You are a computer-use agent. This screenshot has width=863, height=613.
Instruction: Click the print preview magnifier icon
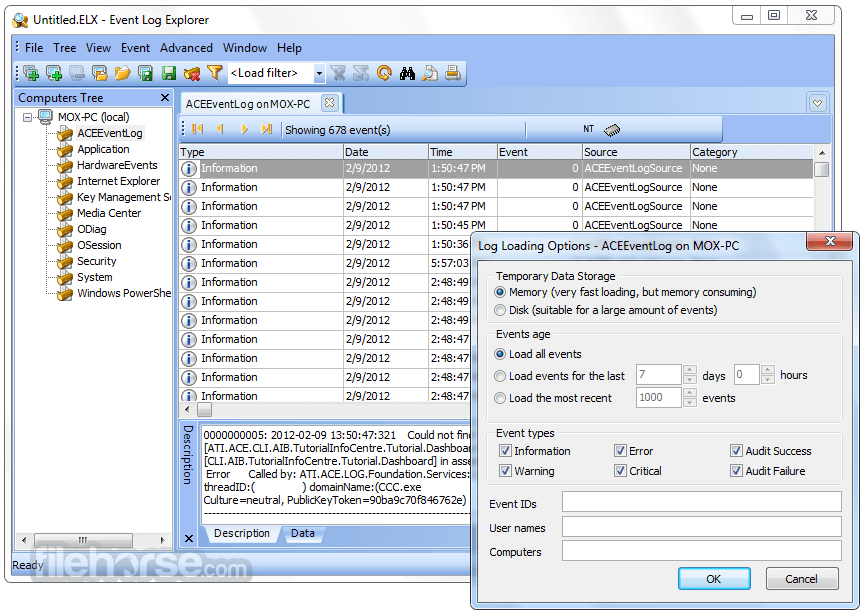[430, 73]
